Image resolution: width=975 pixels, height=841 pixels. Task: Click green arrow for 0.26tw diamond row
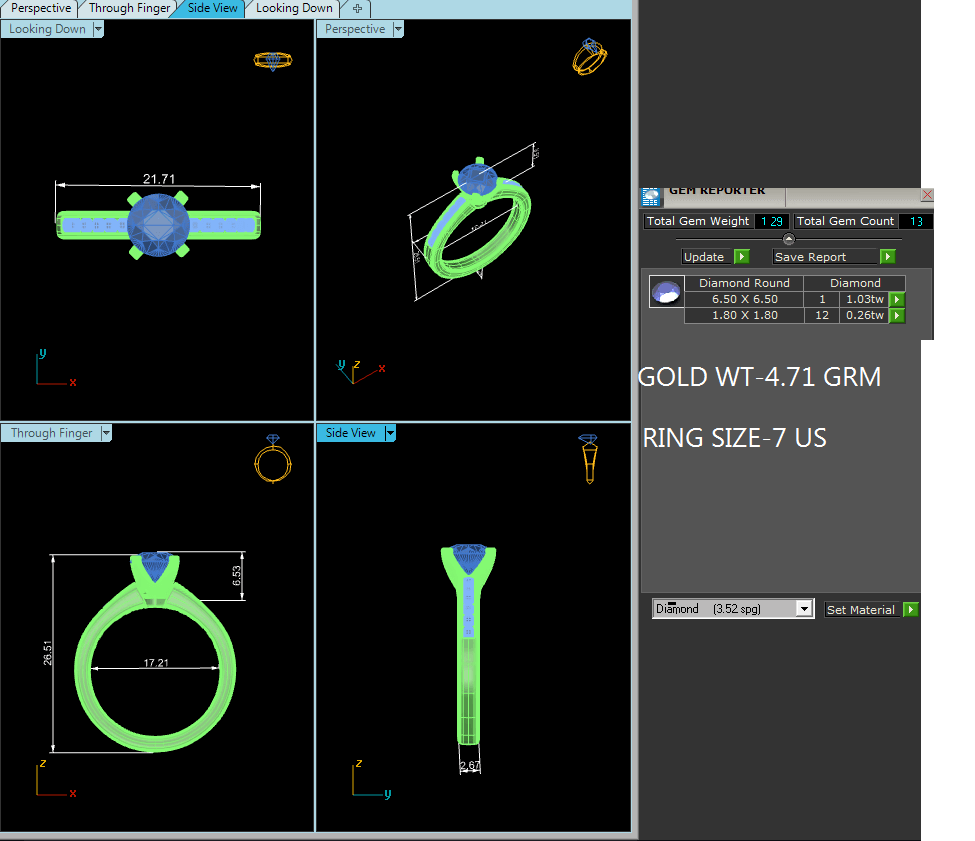[897, 316]
